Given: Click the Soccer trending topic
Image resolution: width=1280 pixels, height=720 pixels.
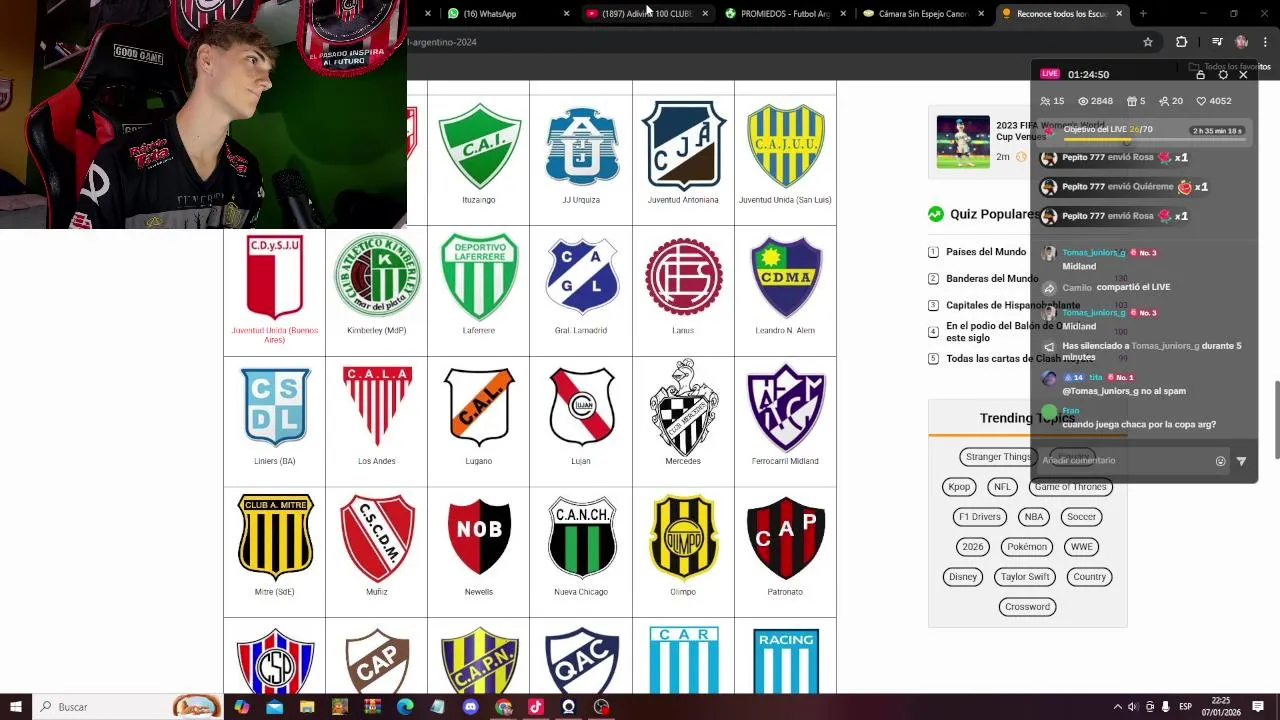Looking at the screenshot, I should click(1081, 517).
